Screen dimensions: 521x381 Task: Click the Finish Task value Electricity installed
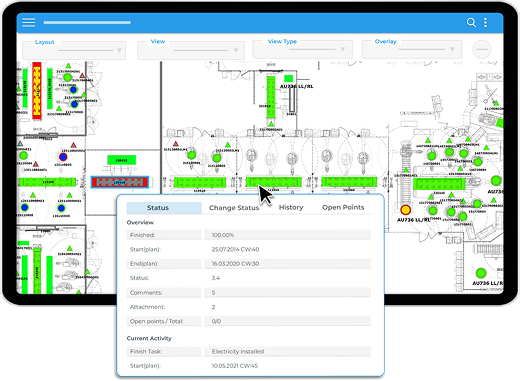238,351
